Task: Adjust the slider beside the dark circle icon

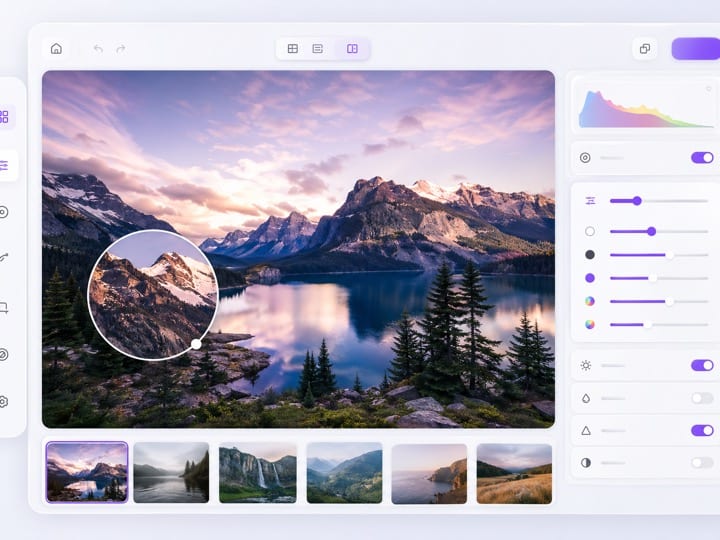Action: click(659, 254)
